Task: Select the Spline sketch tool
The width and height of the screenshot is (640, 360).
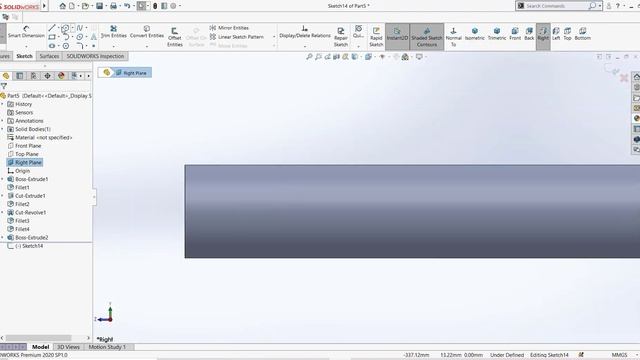Action: (80, 28)
